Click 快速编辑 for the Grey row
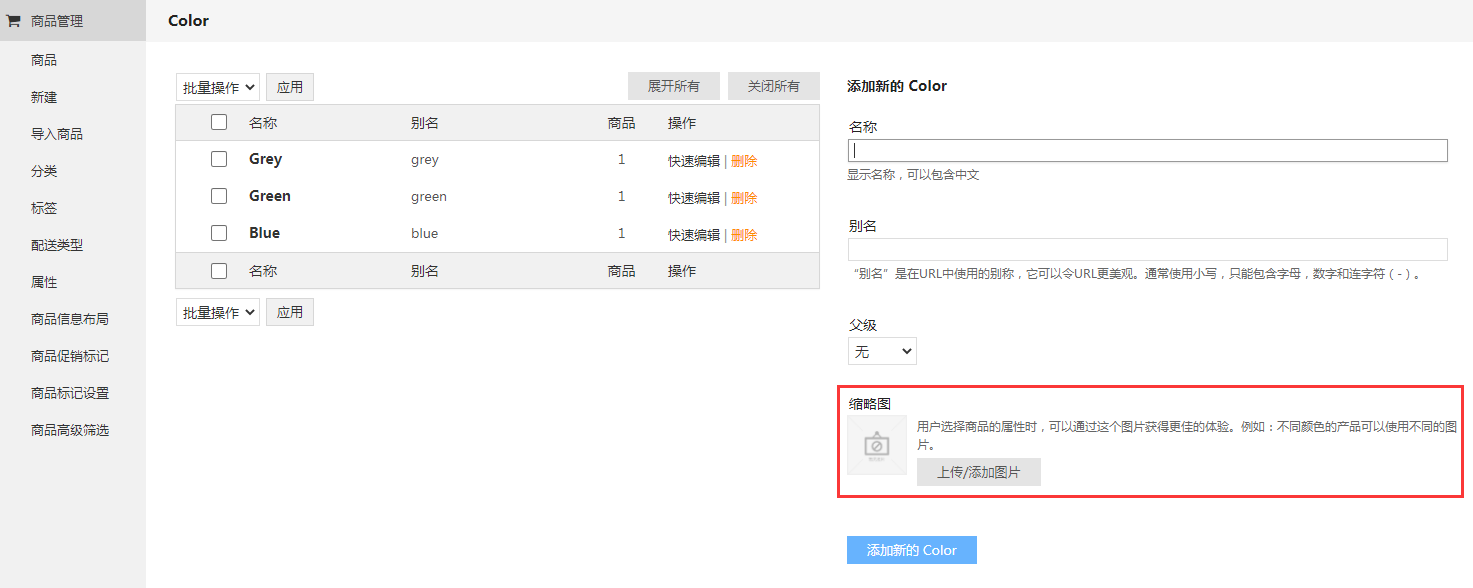 694,160
